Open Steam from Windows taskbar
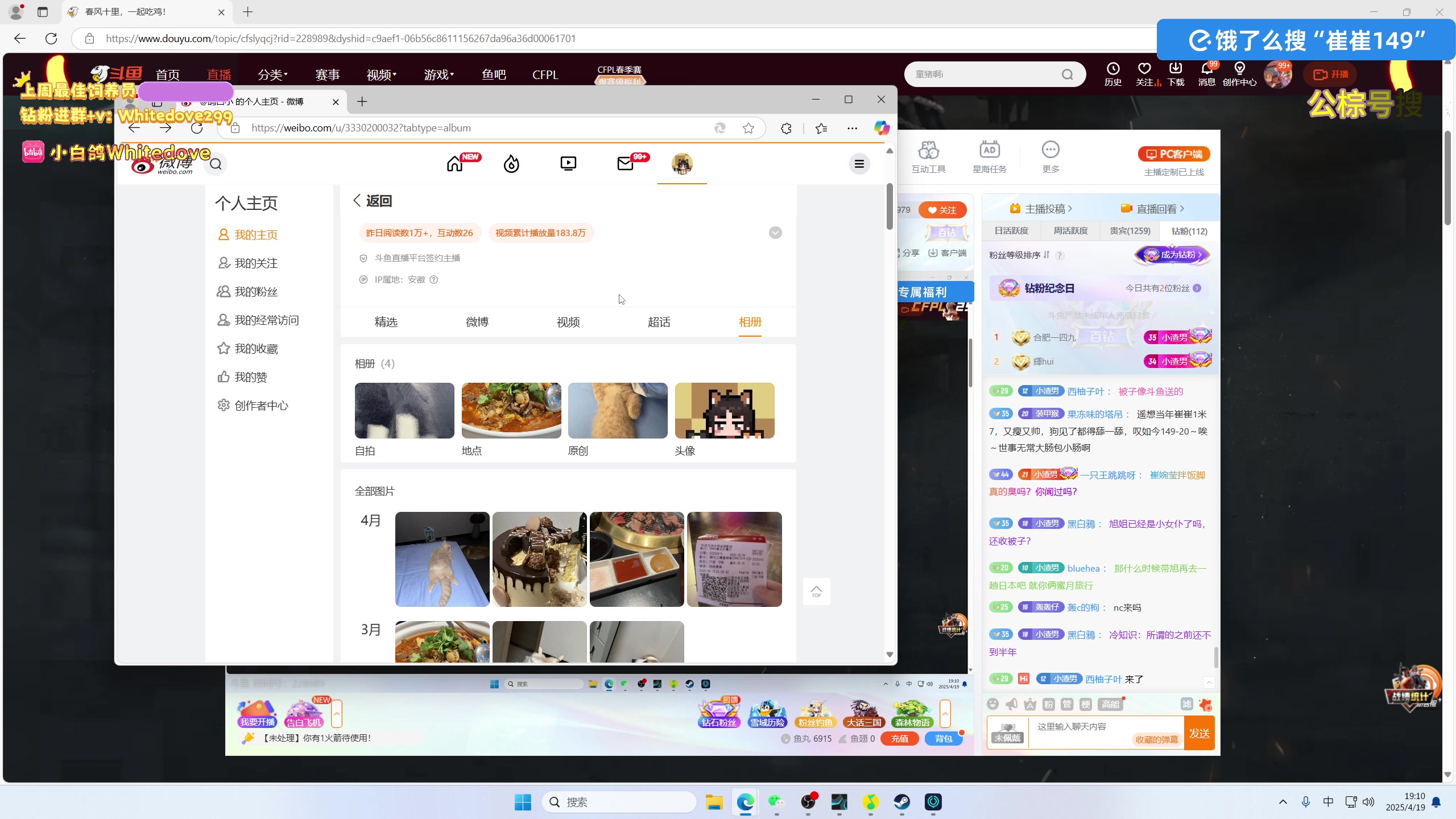 tap(901, 802)
